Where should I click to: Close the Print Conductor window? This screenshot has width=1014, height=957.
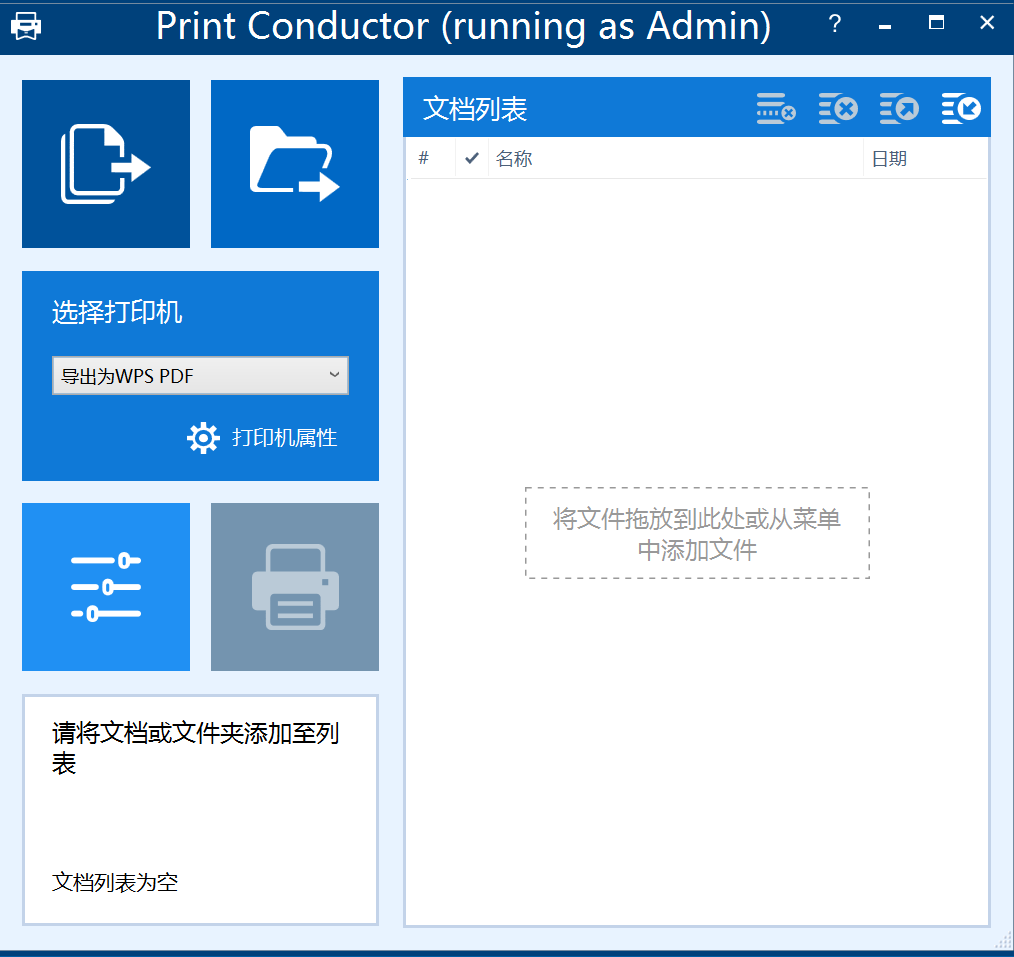[x=987, y=23]
